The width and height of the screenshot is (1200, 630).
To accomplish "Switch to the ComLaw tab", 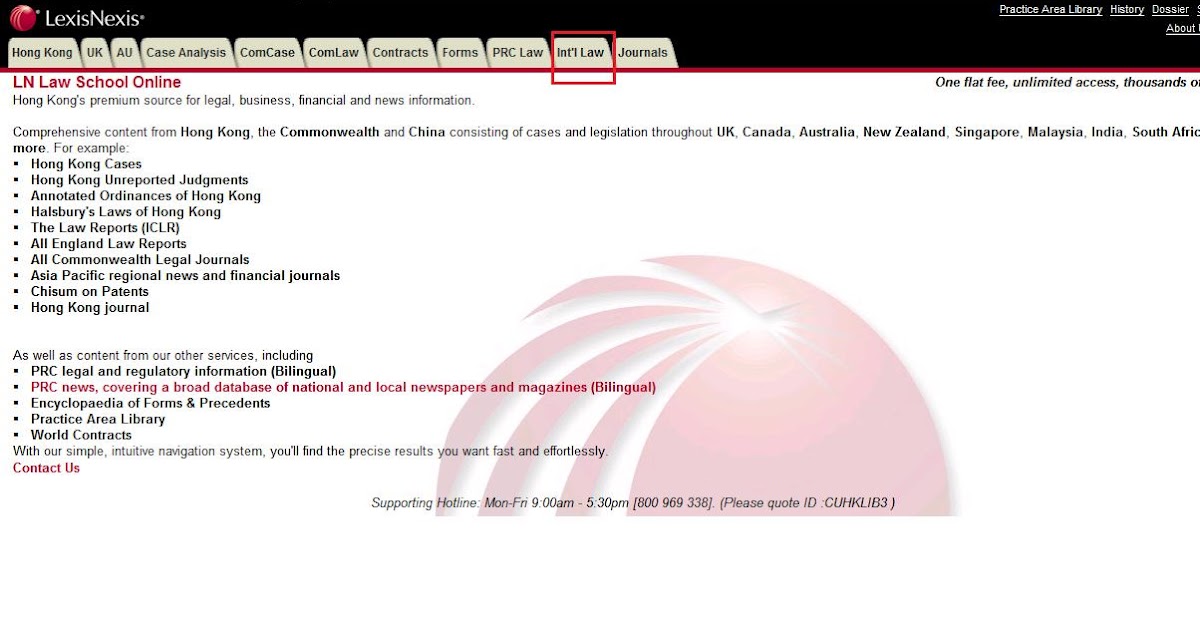I will coord(333,53).
